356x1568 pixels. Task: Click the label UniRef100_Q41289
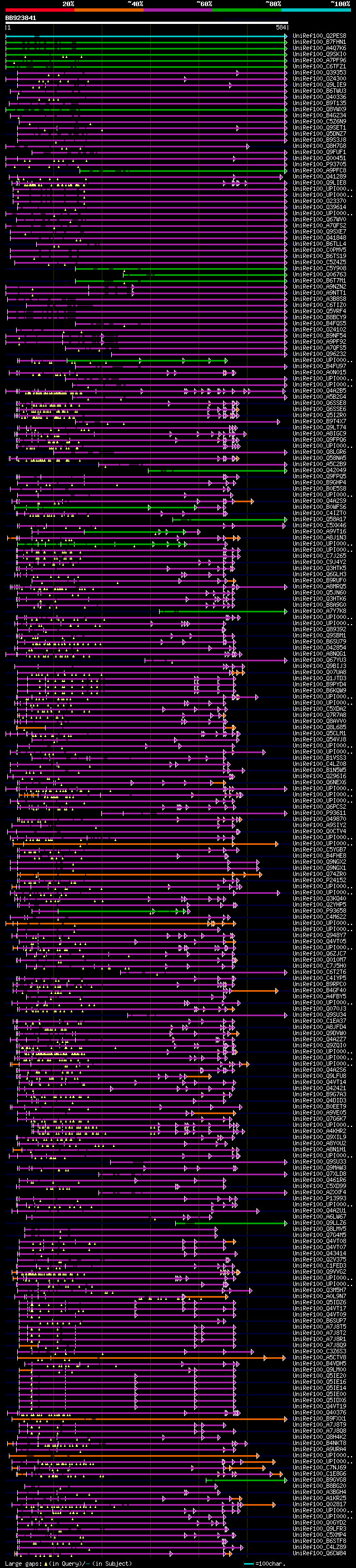tap(319, 176)
